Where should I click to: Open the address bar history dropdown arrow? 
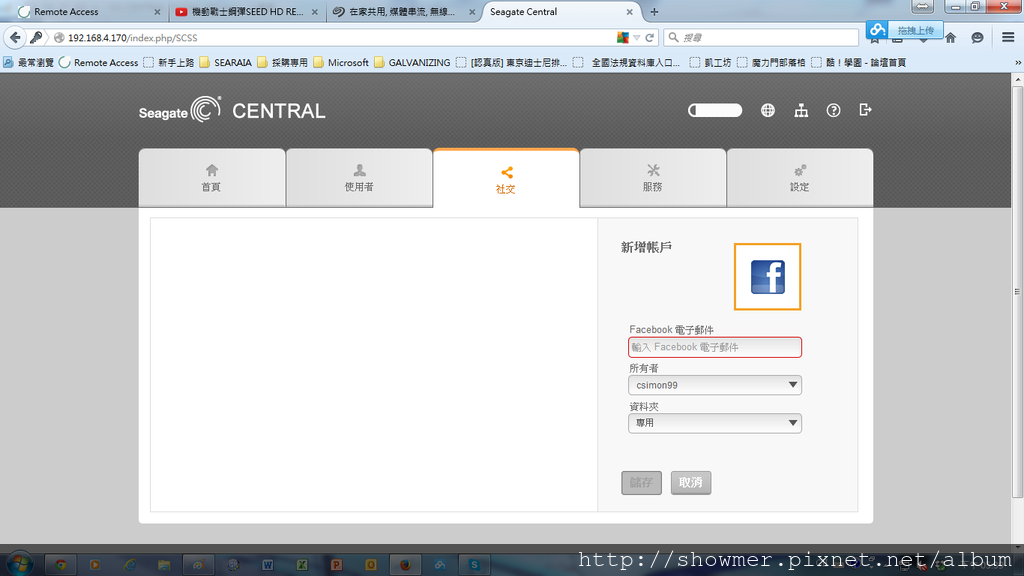coord(637,38)
